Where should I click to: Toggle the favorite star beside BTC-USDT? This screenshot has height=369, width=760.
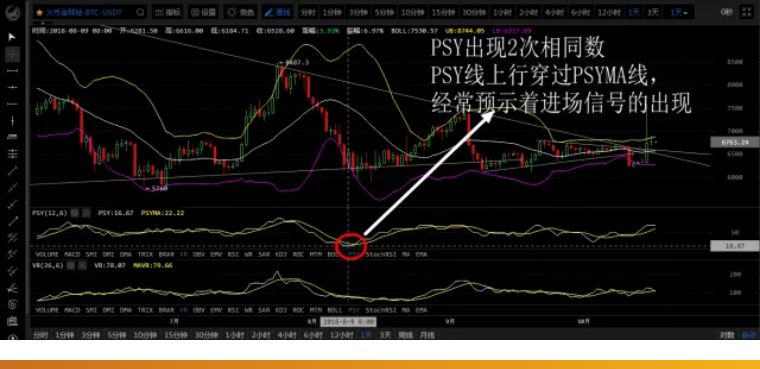pyautogui.click(x=40, y=13)
